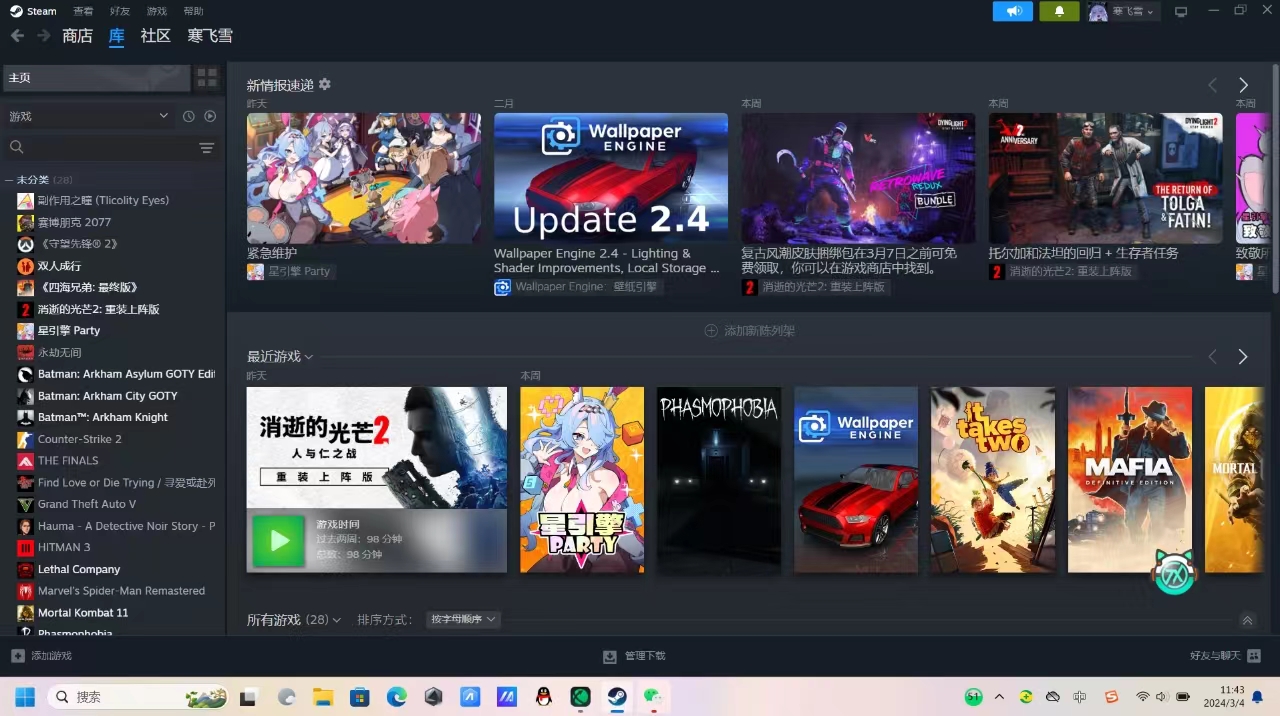Move the recent games shelf left

1213,357
